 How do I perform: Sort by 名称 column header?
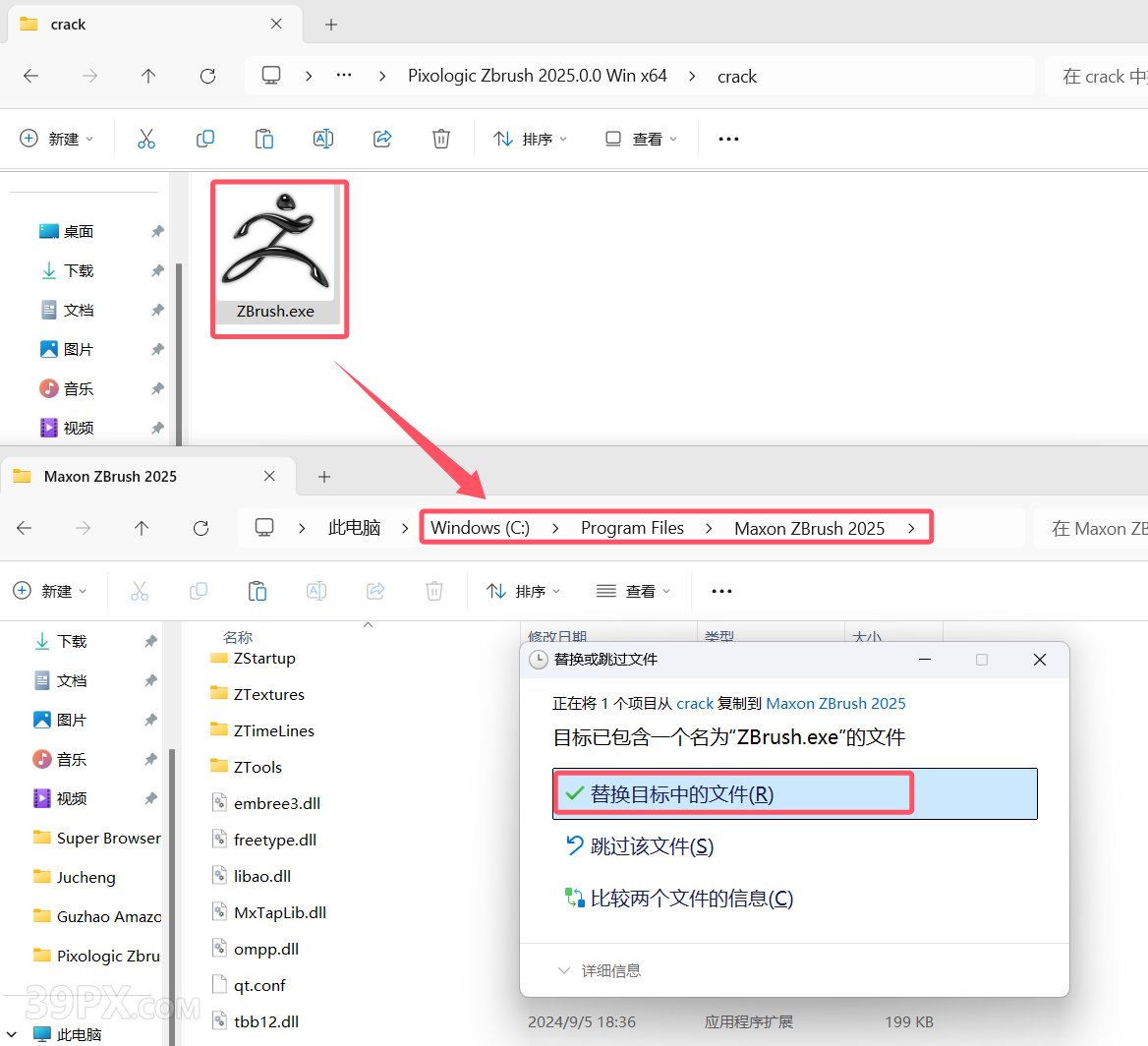pos(238,636)
